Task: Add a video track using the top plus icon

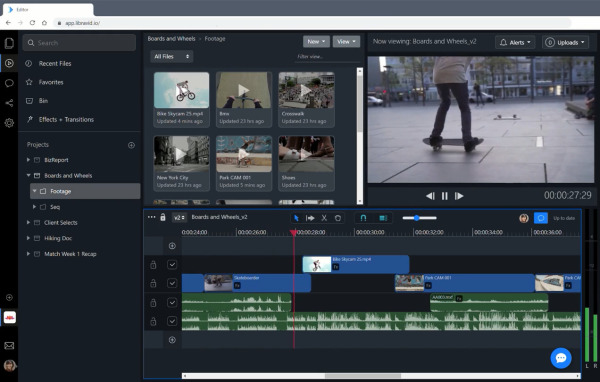Action: click(172, 246)
